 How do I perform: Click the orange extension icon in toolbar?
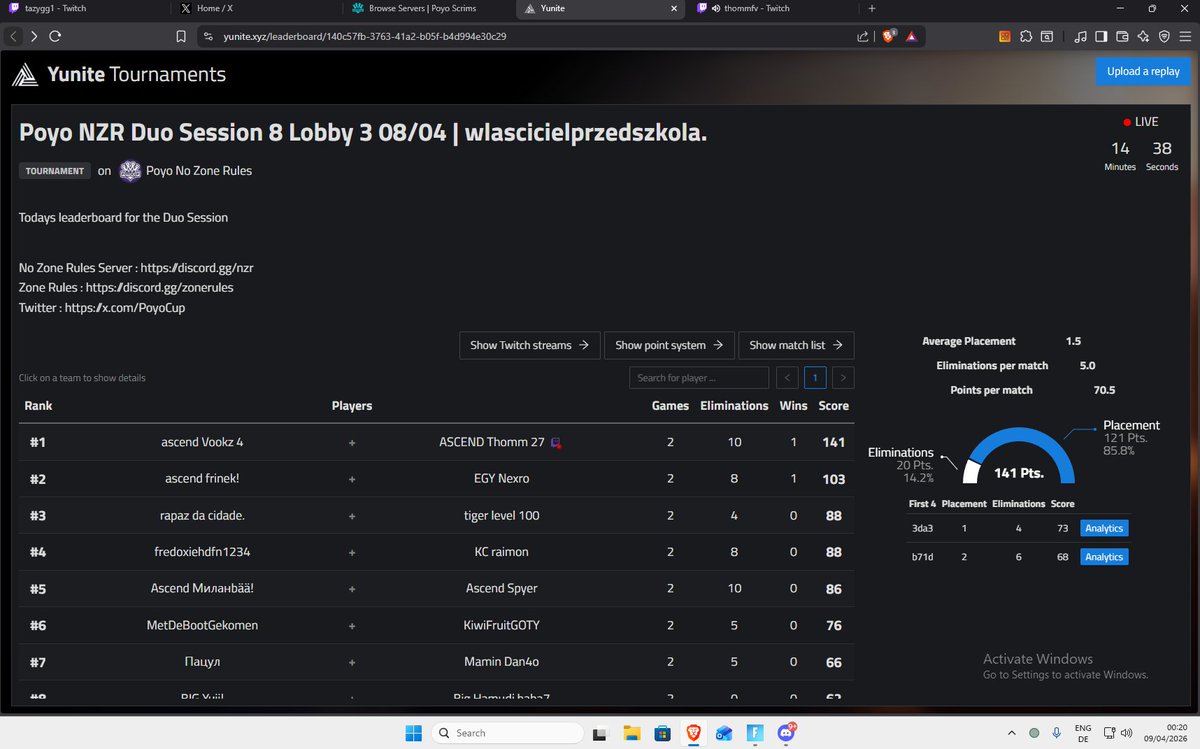pos(1005,36)
